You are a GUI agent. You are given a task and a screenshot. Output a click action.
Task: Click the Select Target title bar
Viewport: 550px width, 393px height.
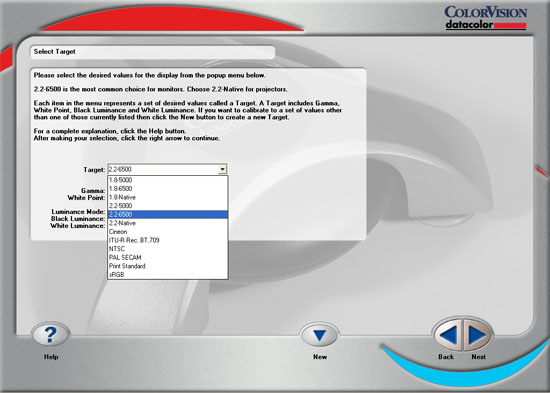point(153,52)
